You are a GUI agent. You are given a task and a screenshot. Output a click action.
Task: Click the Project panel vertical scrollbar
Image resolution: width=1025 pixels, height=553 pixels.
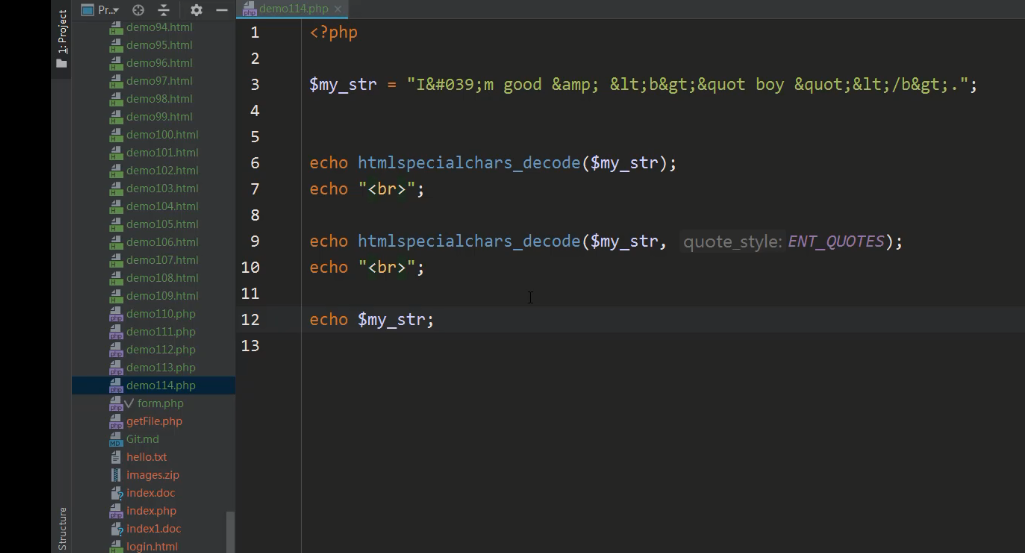tap(231, 530)
